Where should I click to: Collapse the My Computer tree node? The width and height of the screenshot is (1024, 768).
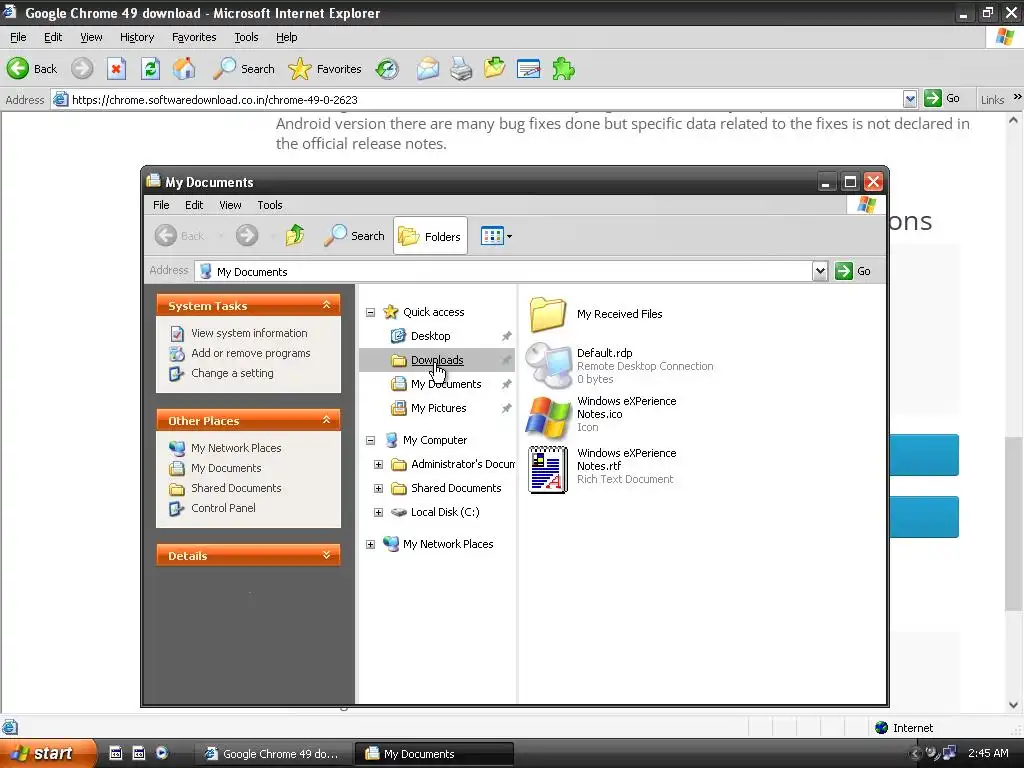(x=370, y=440)
